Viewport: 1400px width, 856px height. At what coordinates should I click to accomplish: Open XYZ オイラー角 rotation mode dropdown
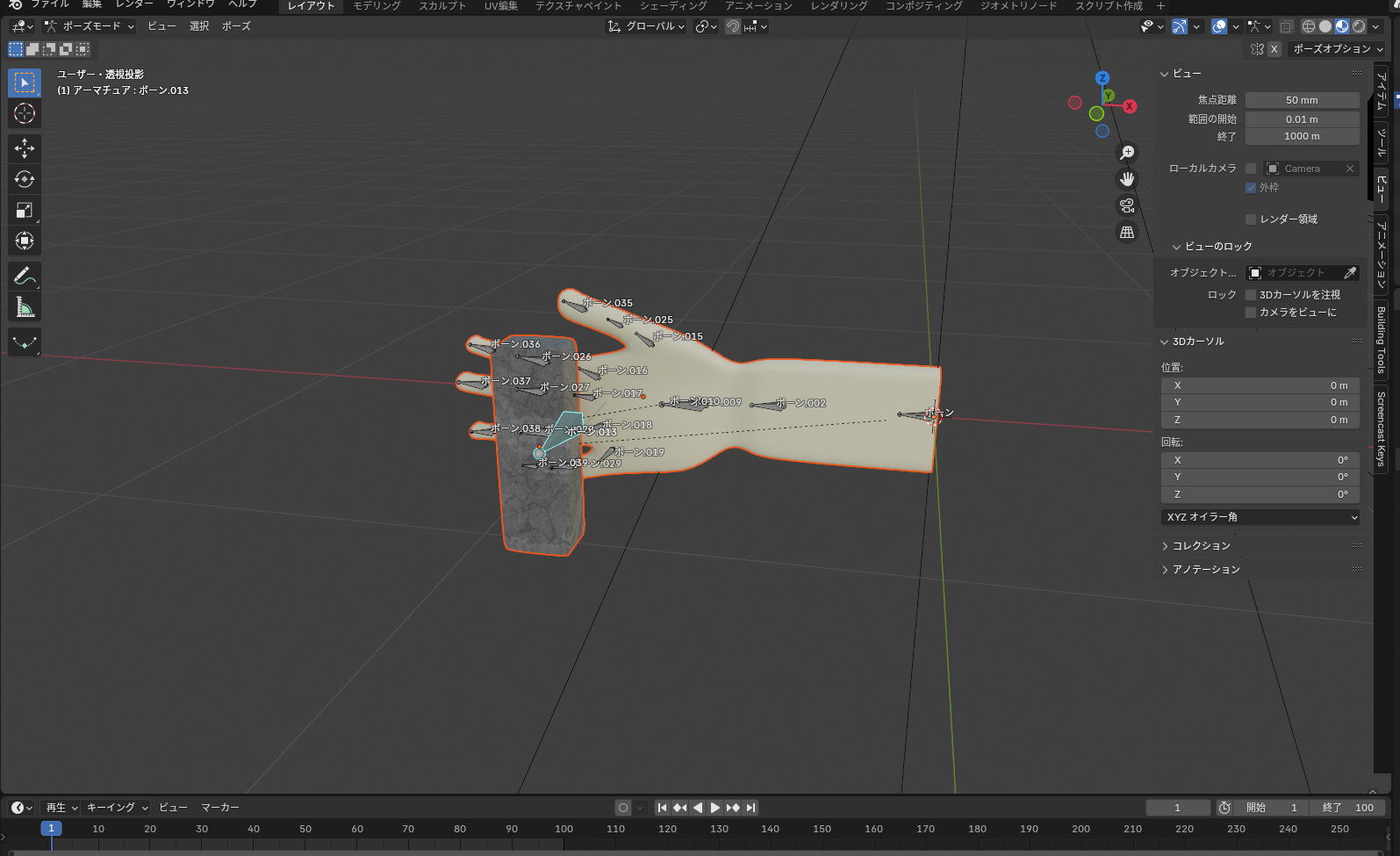point(1260,517)
